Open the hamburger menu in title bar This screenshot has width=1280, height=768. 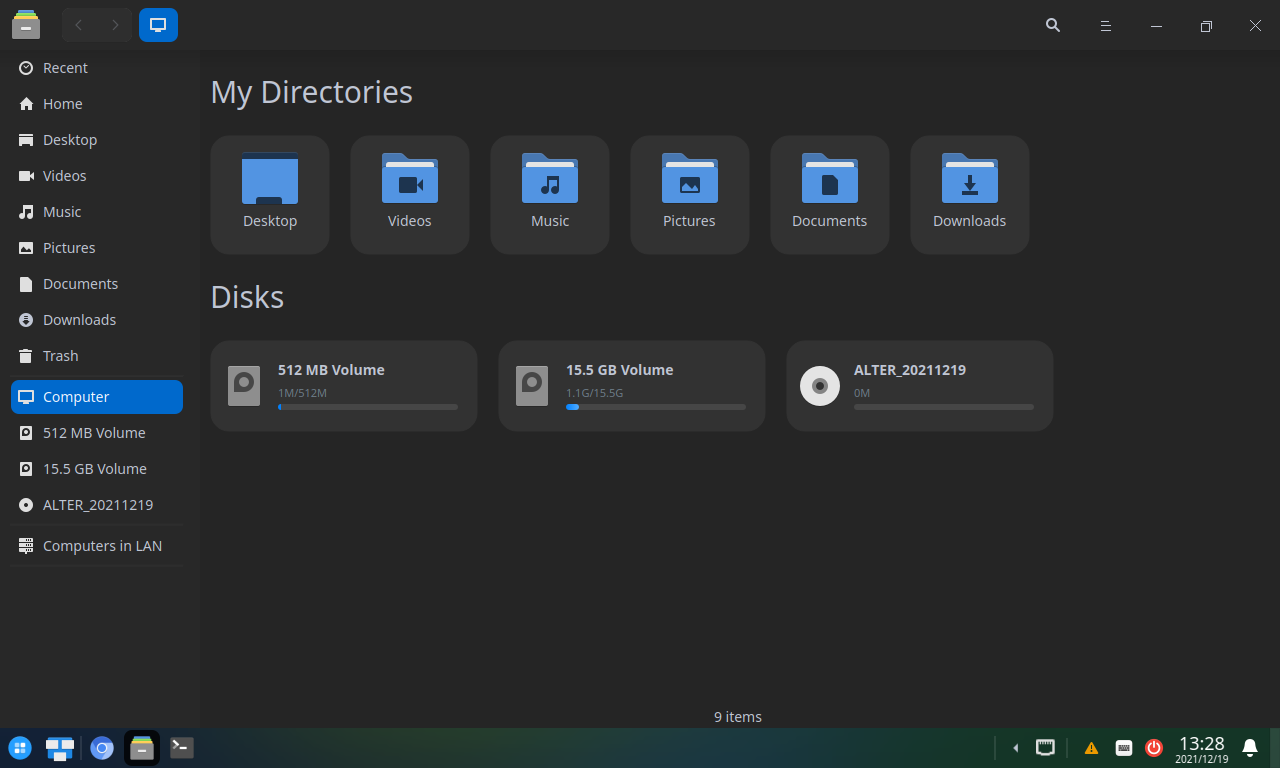(1106, 25)
